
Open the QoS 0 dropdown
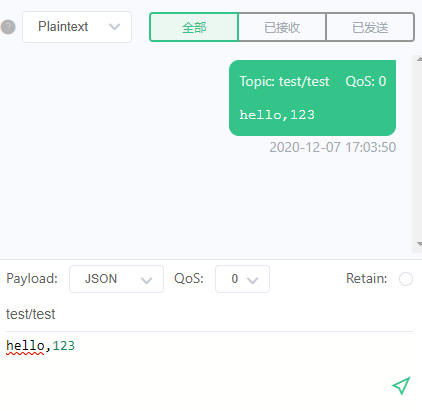(x=242, y=279)
